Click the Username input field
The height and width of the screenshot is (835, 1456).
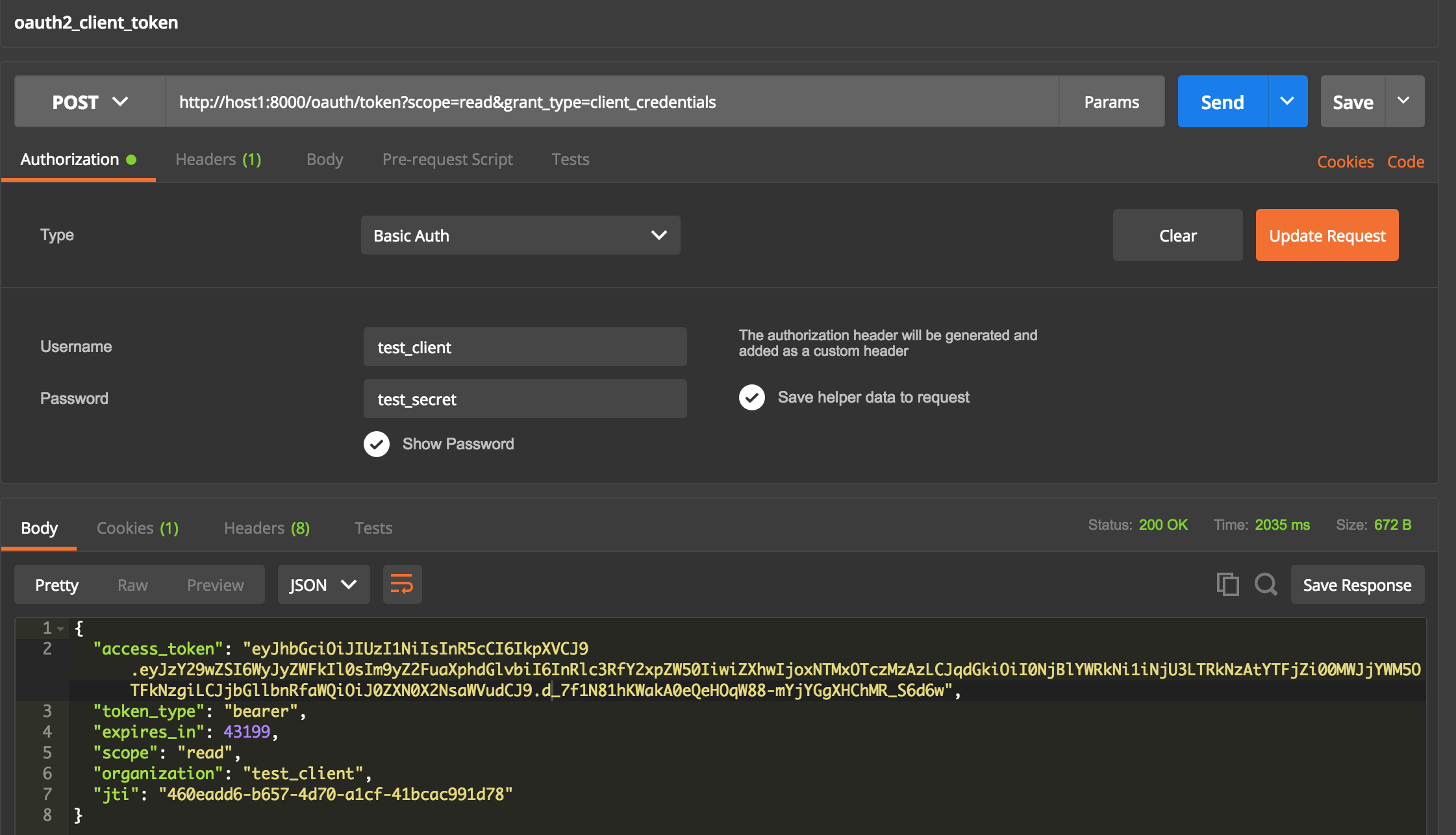point(525,347)
